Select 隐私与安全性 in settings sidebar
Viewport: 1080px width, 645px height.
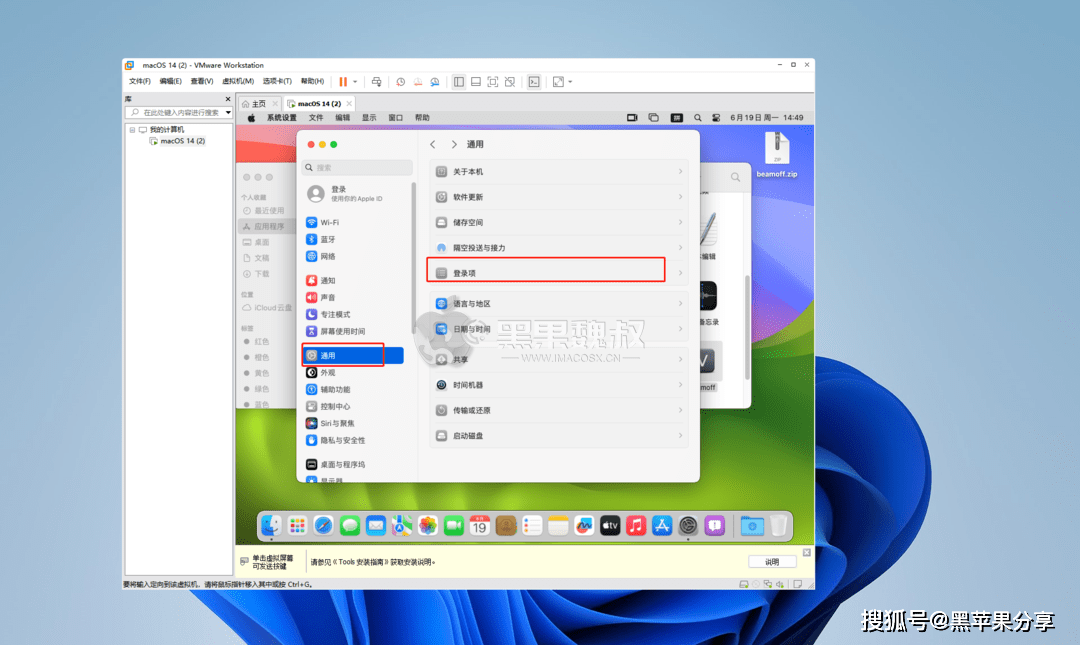tap(342, 440)
